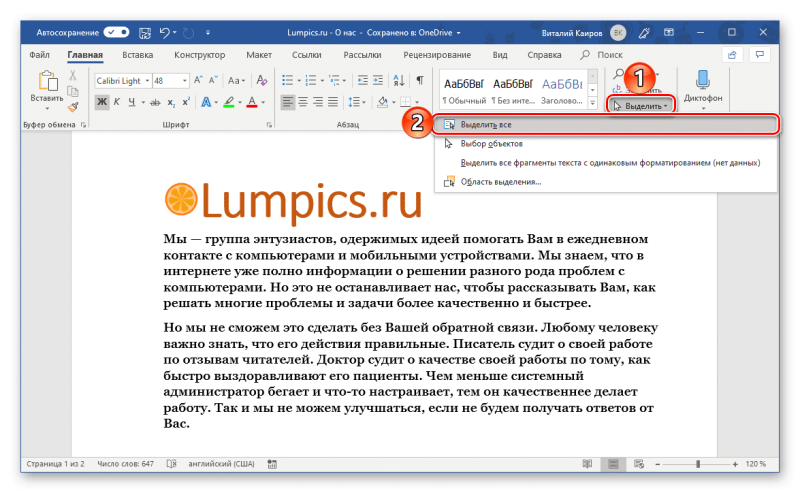Clear all formatting with the eraser A icon
The image size is (800, 493).
click(x=262, y=80)
